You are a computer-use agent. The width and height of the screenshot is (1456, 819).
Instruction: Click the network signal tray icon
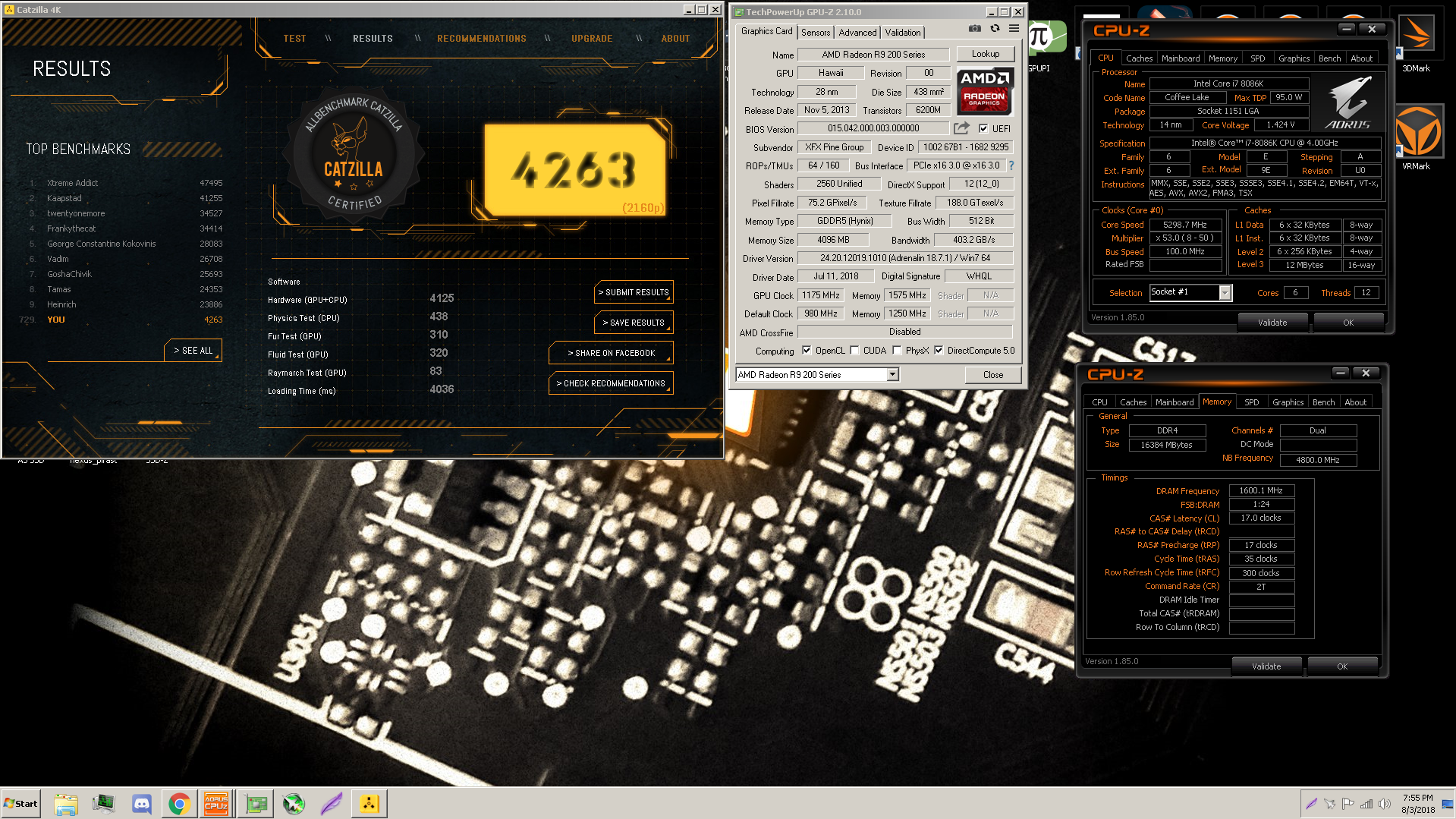pyautogui.click(x=1366, y=804)
